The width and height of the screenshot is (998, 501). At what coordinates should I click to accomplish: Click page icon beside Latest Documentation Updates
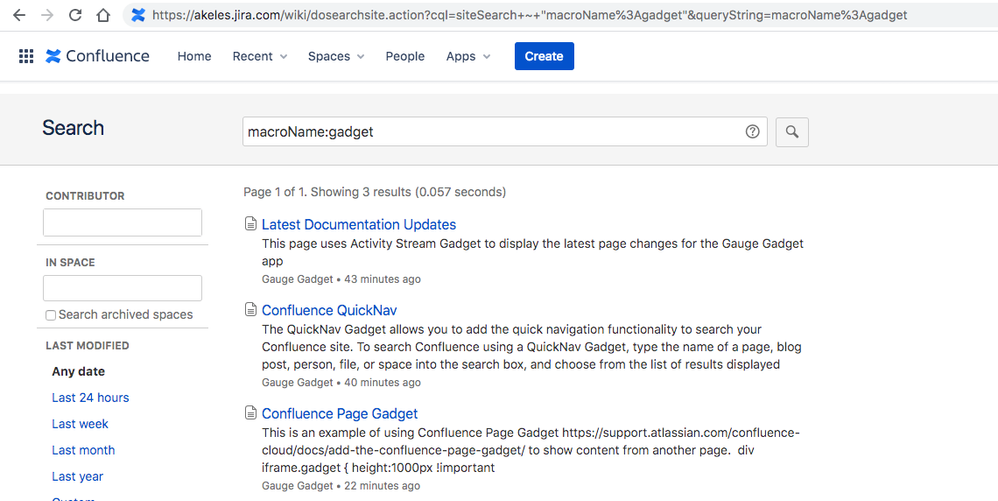tap(251, 223)
